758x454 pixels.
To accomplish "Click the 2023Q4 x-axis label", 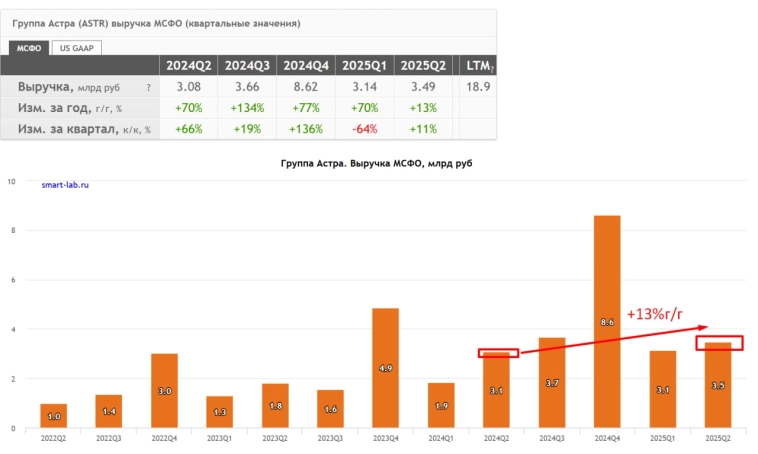I will pyautogui.click(x=386, y=438).
